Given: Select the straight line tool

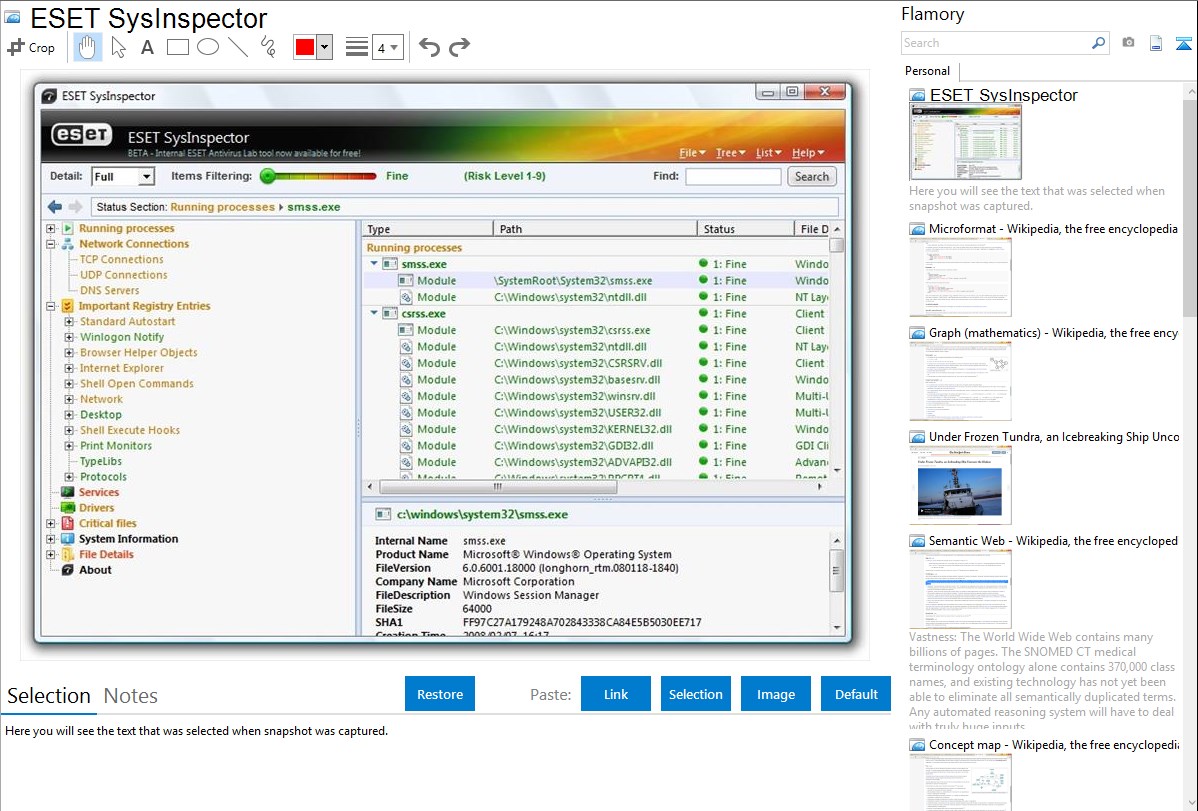Looking at the screenshot, I should pyautogui.click(x=238, y=47).
